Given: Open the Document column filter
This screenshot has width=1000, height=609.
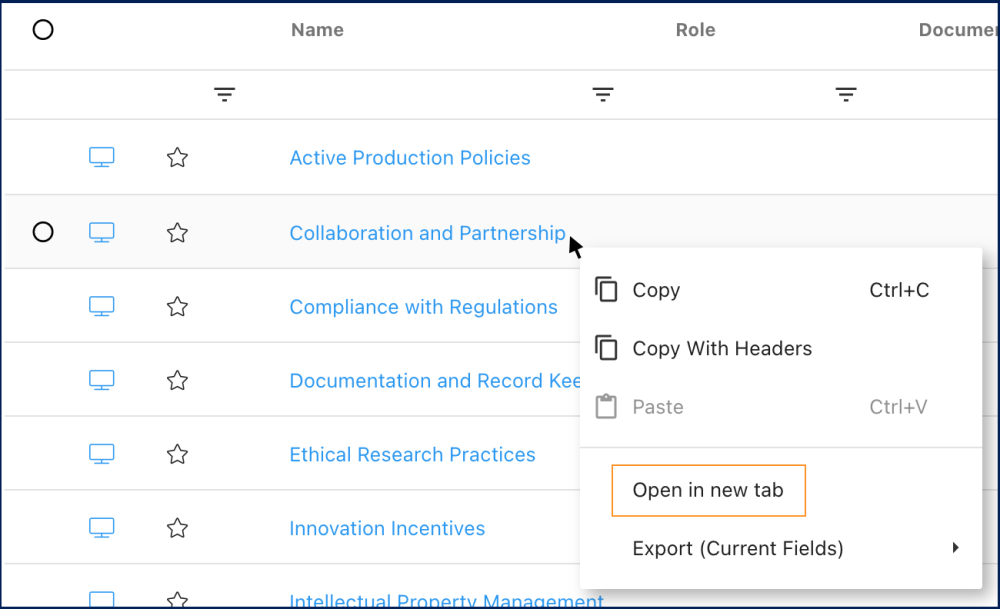Looking at the screenshot, I should pos(846,95).
